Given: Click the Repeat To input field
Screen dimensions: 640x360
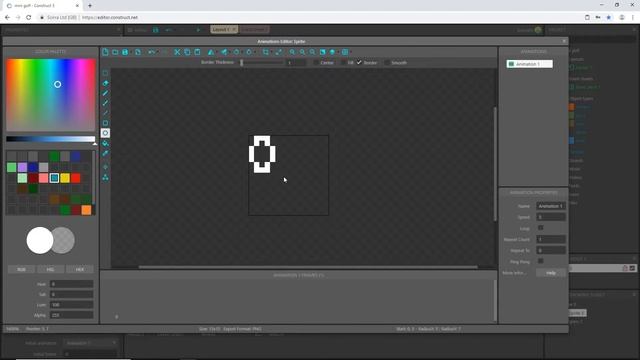Looking at the screenshot, I should coord(551,250).
